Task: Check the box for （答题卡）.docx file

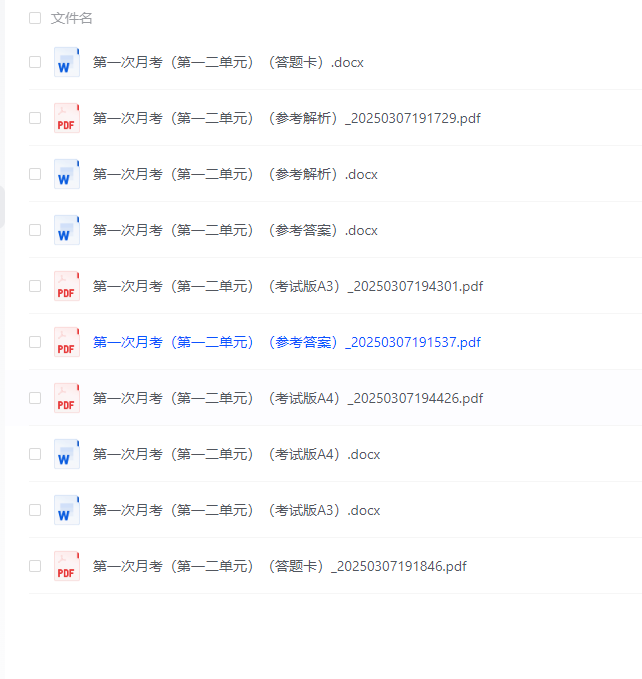Action: click(35, 62)
